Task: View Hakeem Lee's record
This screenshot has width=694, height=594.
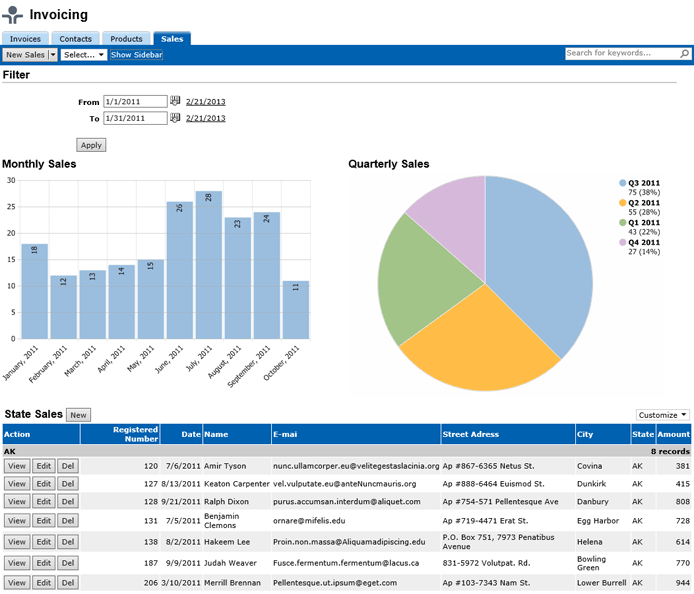Action: [x=17, y=542]
